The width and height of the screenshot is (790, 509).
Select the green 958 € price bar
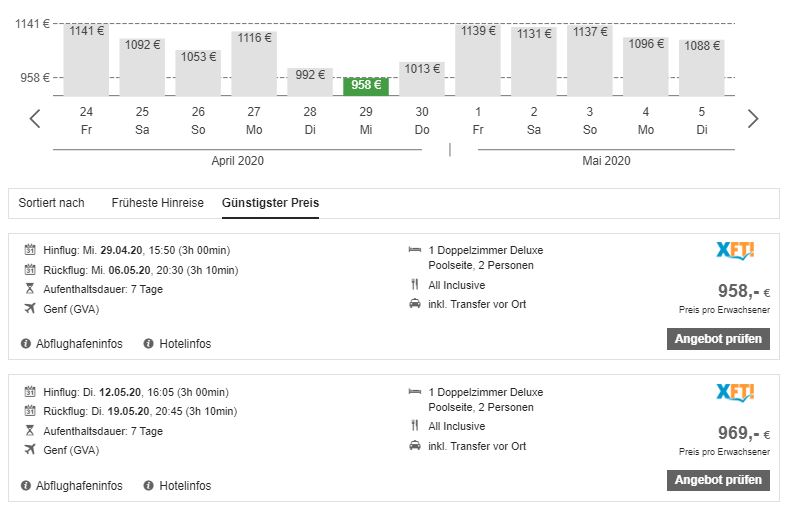click(366, 86)
